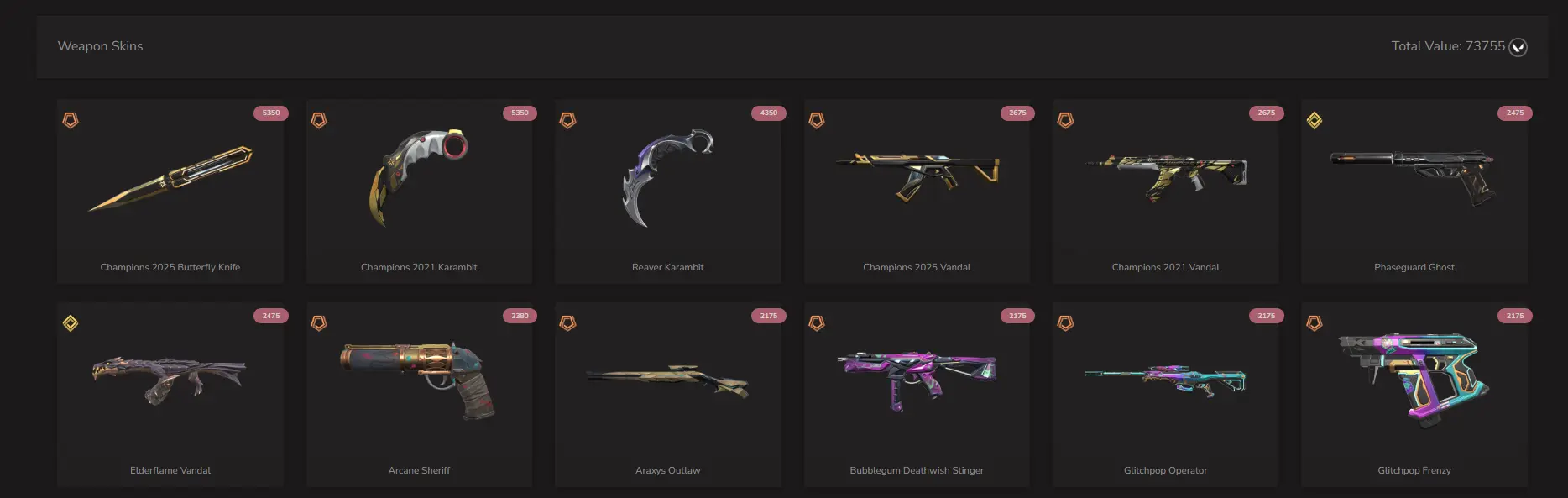Click tier icon on Reaver Karambit card
This screenshot has height=498, width=1568.
point(568,120)
